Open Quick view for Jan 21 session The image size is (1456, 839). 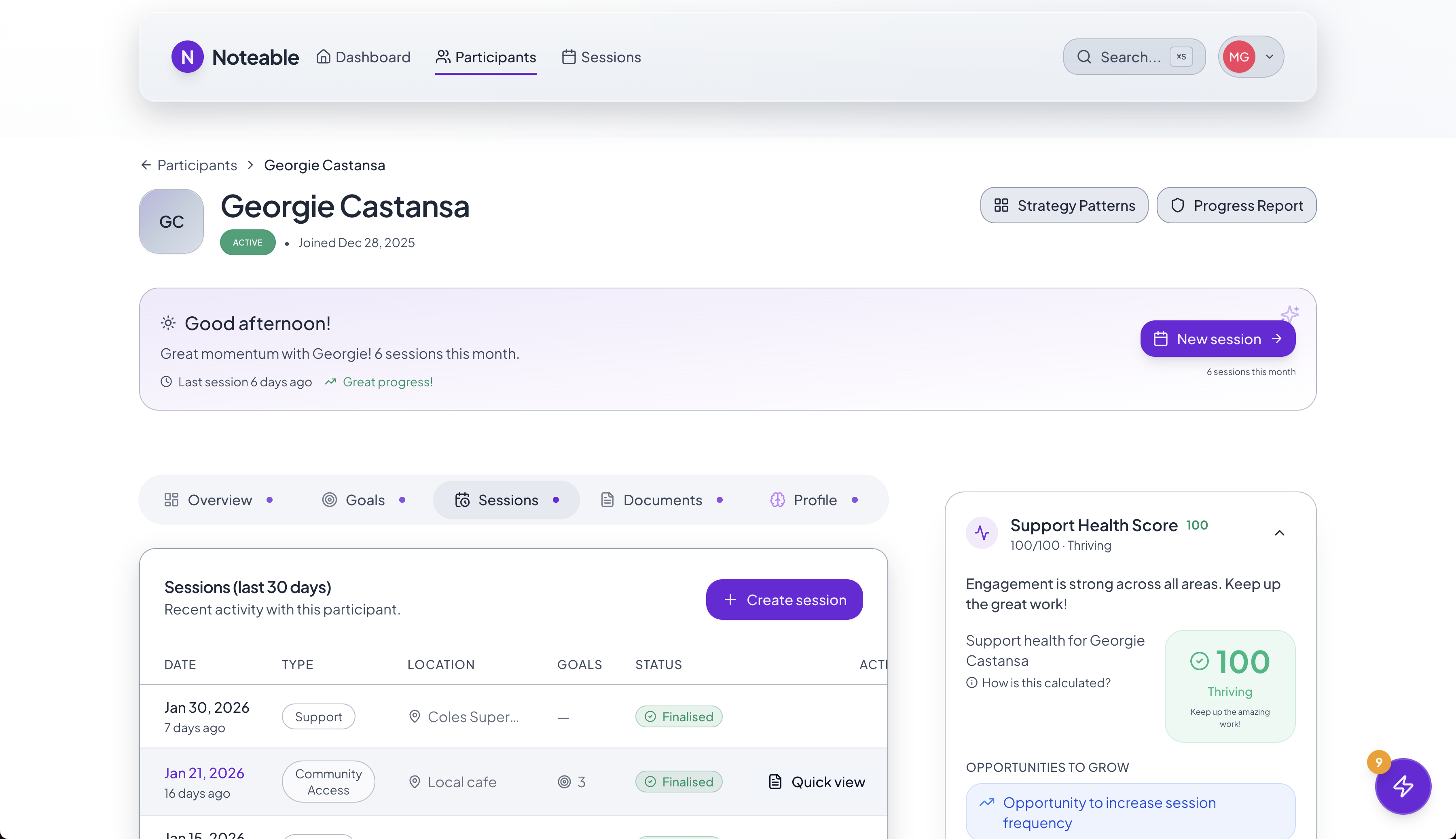pos(817,782)
